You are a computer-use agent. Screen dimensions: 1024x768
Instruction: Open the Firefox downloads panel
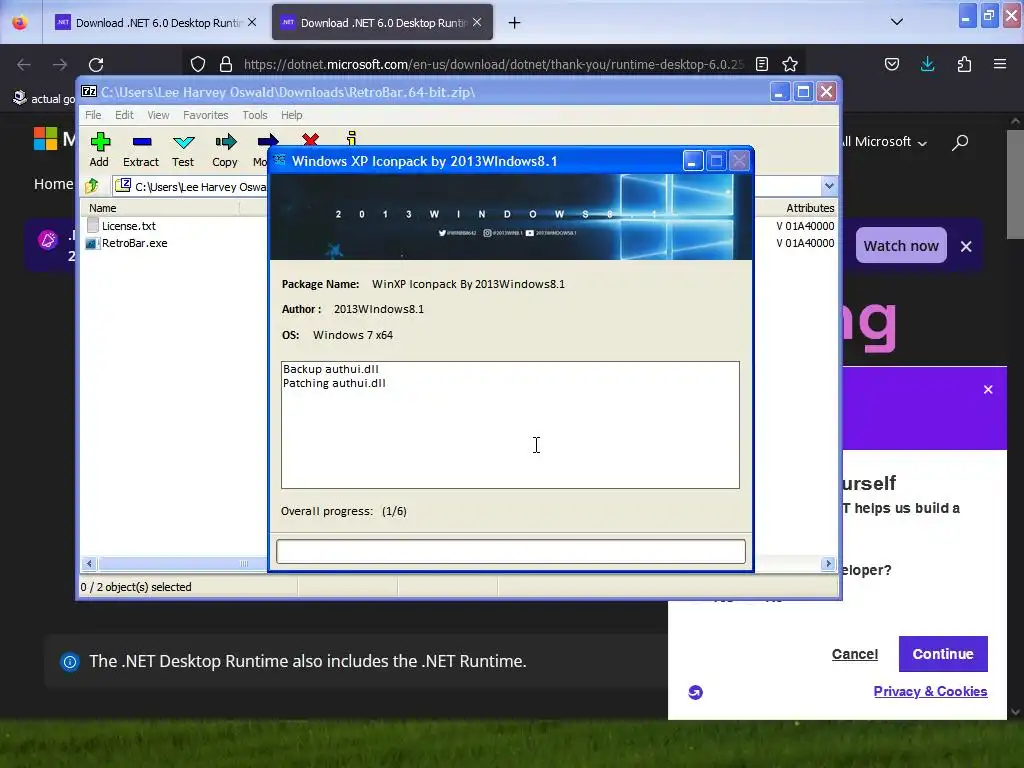(927, 64)
